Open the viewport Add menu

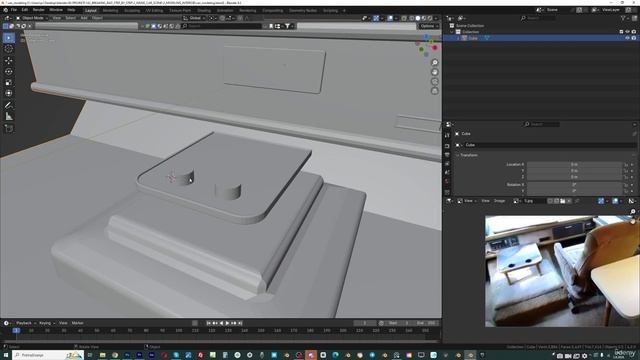point(84,18)
